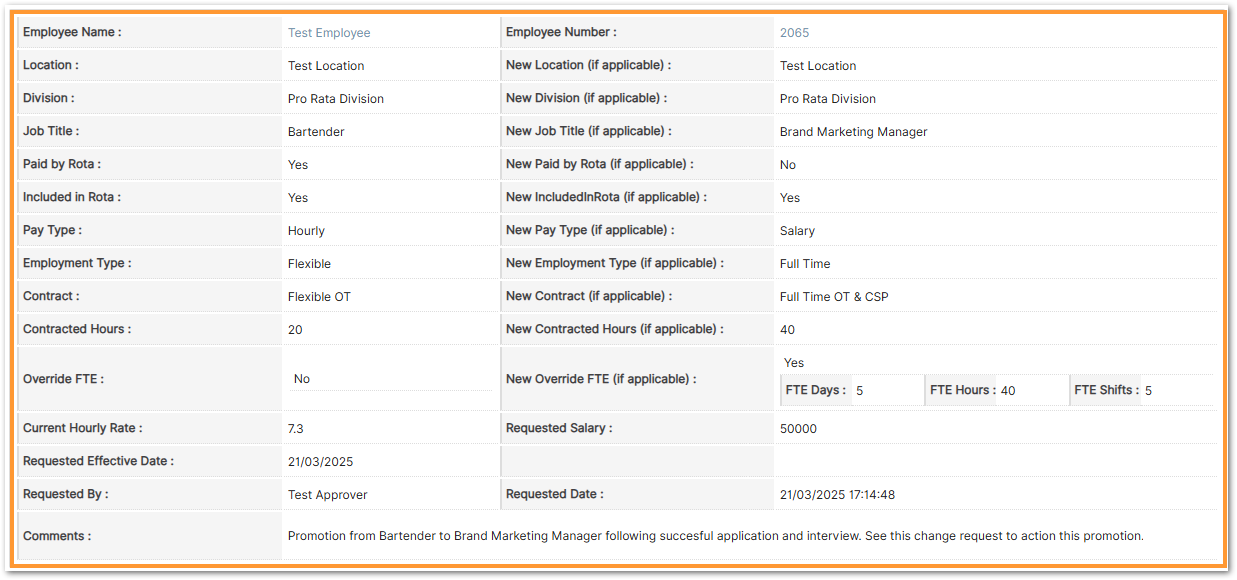This screenshot has height=580, width=1237.
Task: Click the Requested Salary value 50000
Action: (798, 429)
